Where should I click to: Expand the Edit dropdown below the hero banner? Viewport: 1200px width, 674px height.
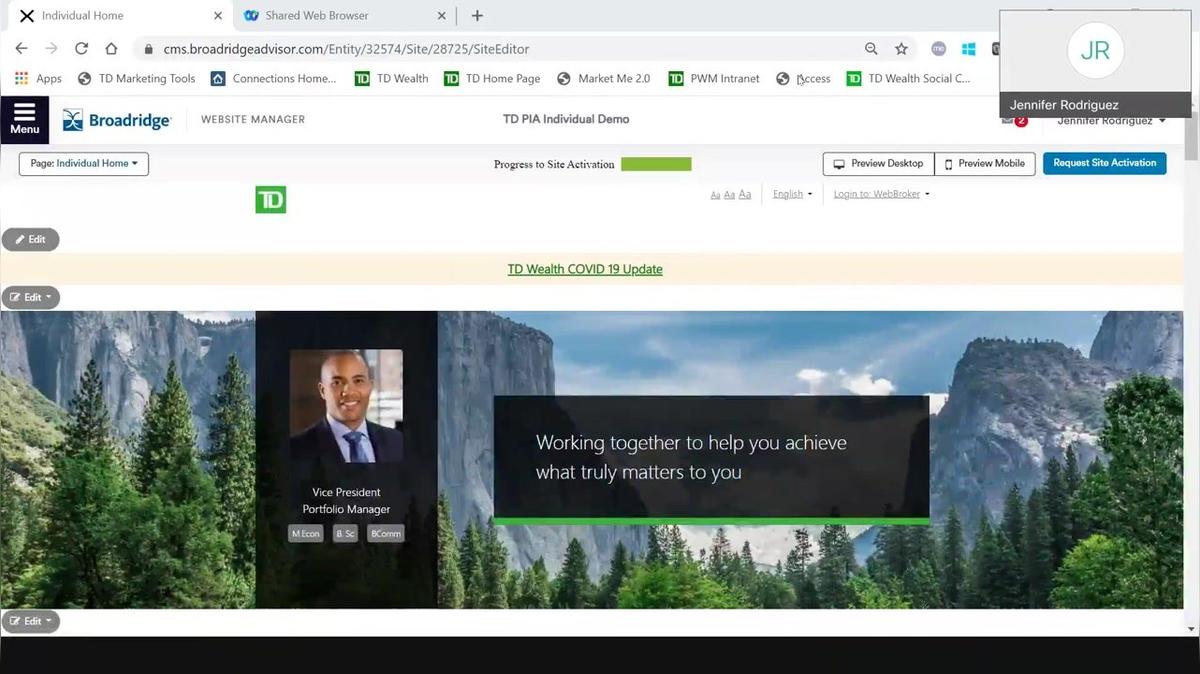coord(31,621)
